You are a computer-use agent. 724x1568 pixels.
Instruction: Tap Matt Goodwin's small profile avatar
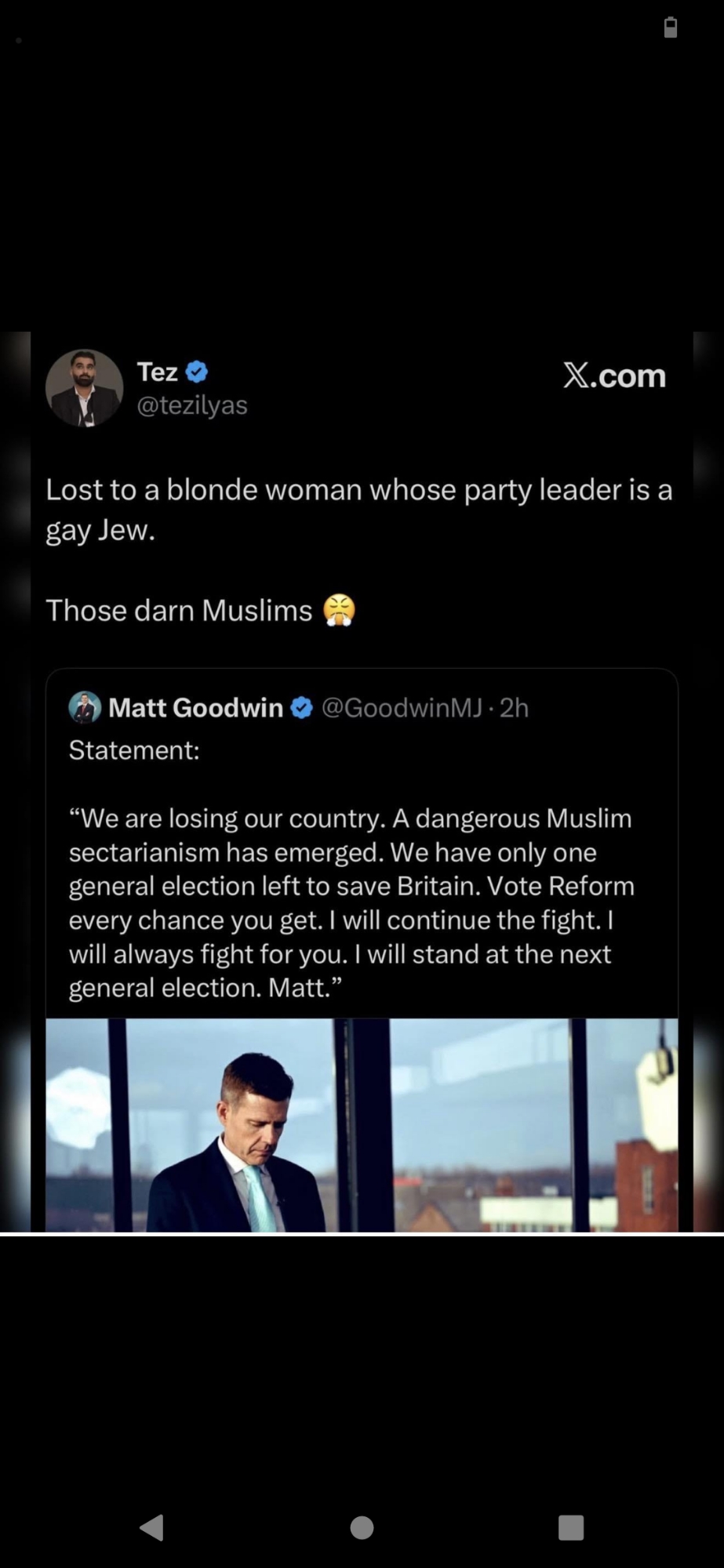click(x=85, y=707)
